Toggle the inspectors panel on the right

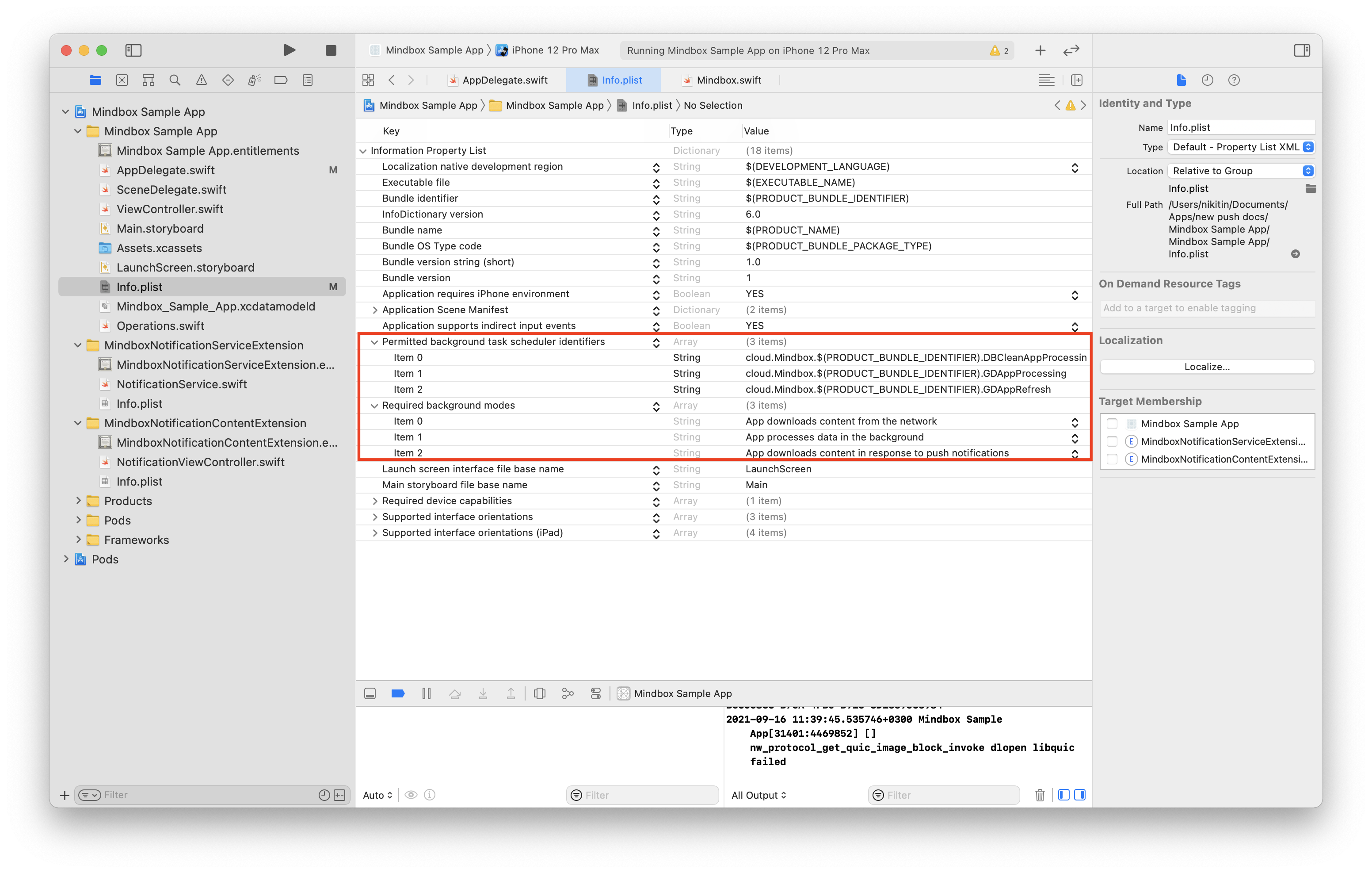[x=1301, y=50]
